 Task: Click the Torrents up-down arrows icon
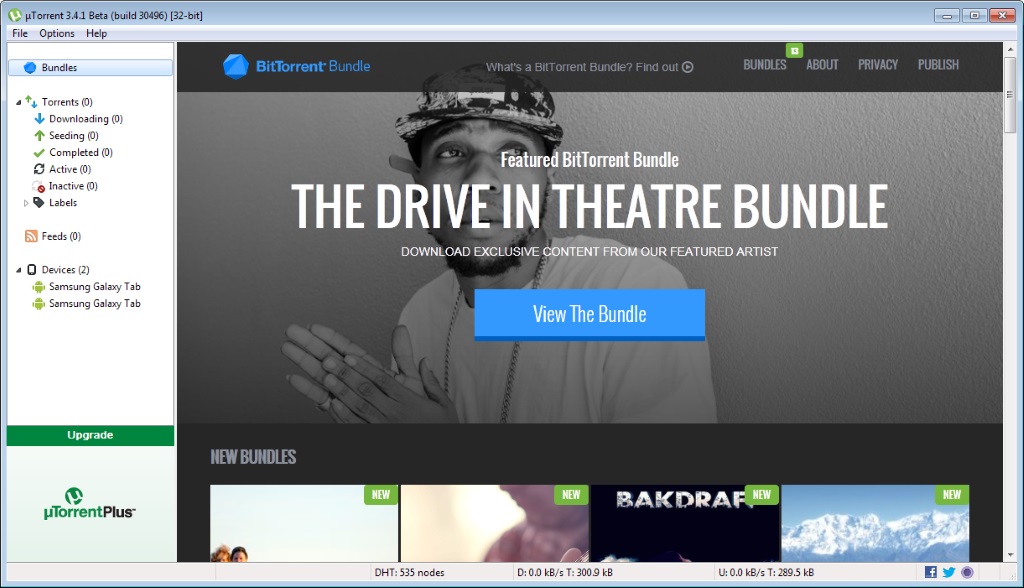(x=31, y=101)
